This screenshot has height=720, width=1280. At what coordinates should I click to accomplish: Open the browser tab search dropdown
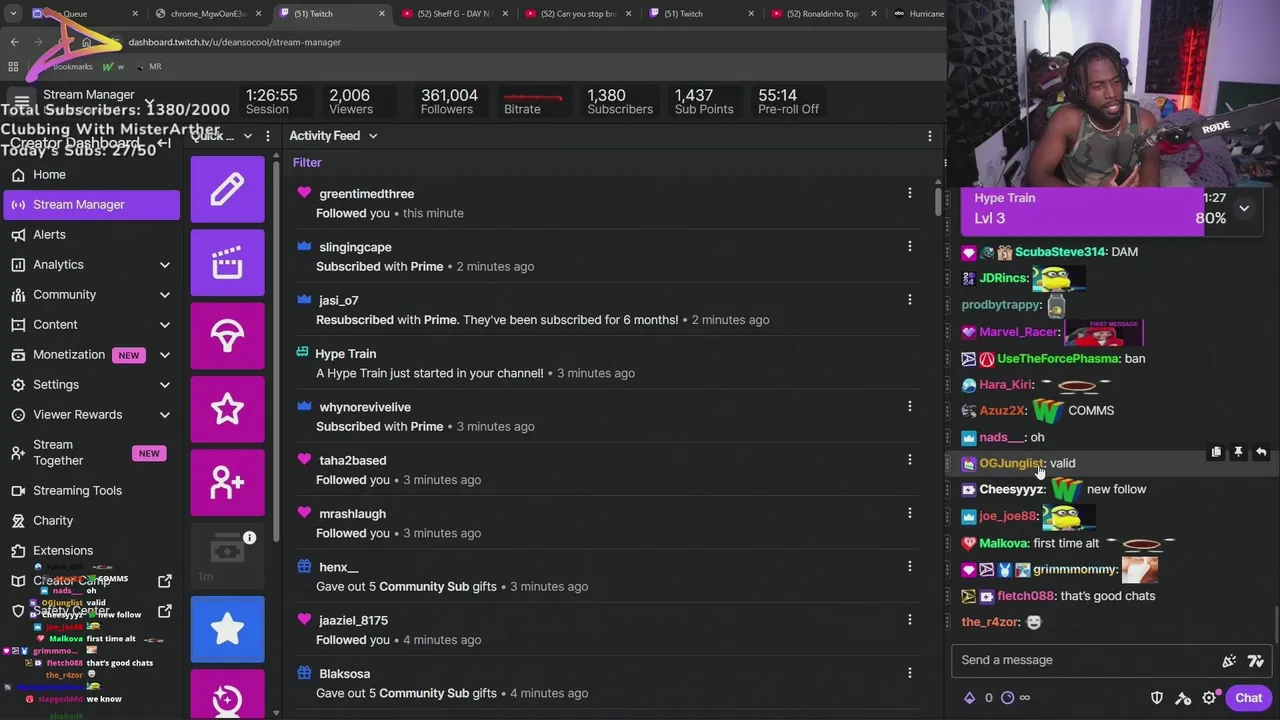pyautogui.click(x=13, y=14)
